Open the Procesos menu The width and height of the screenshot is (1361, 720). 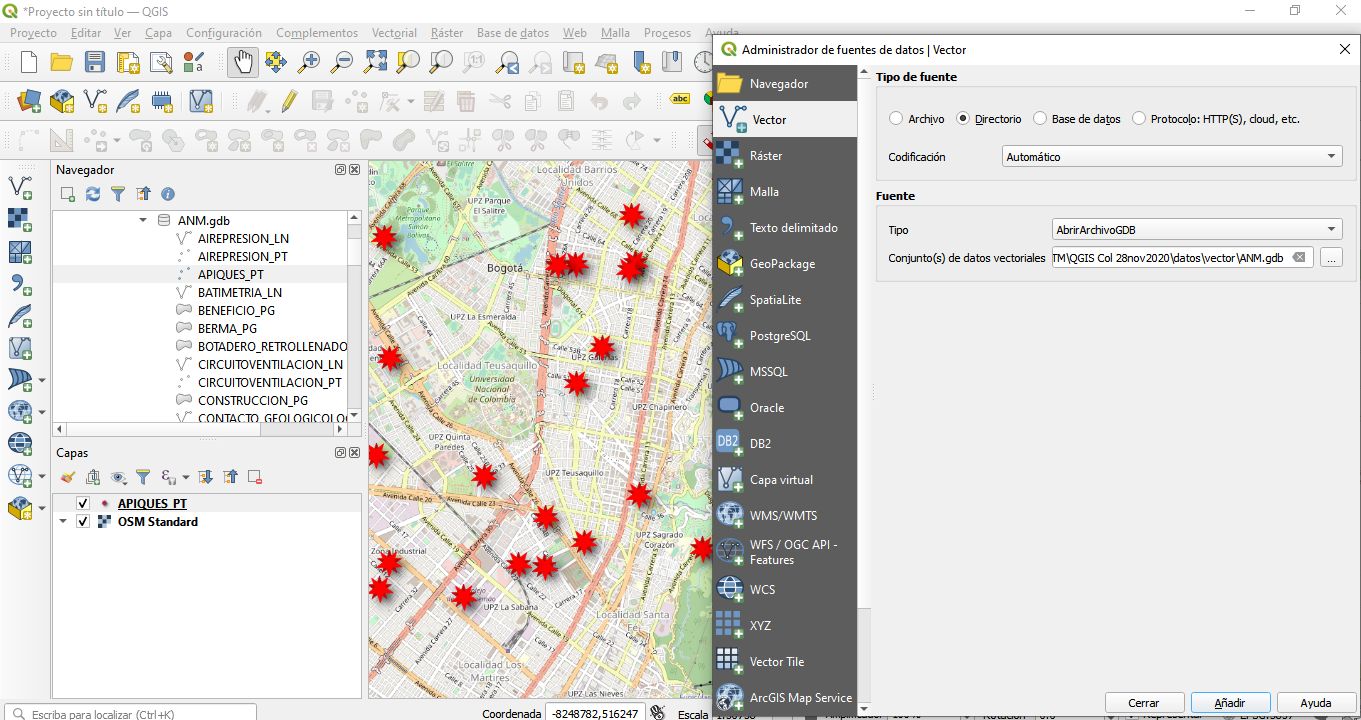click(x=667, y=33)
